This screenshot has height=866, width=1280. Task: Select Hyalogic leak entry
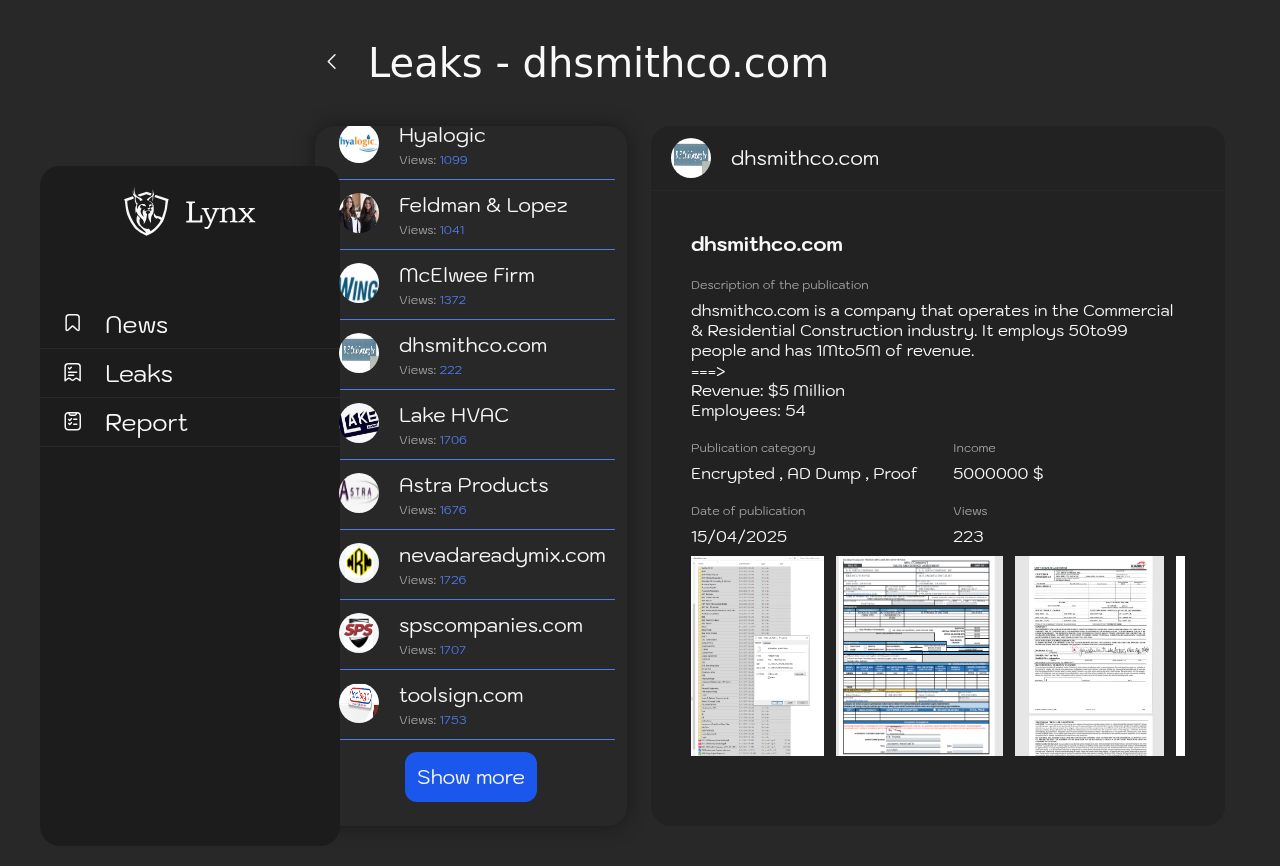click(477, 145)
